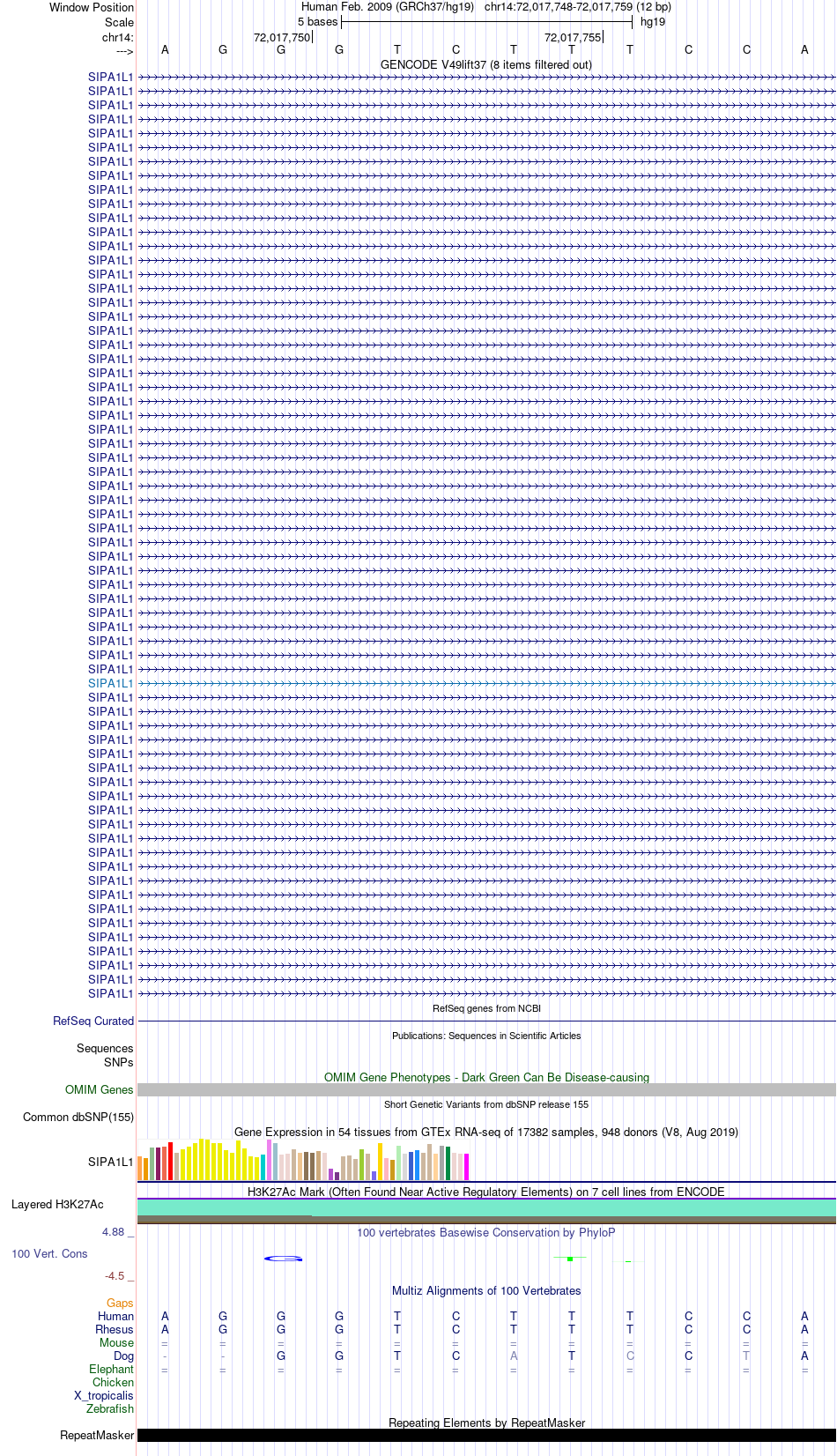The image size is (837, 1456).
Task: Click the cyan bar in the GTEx chart
Action: [263, 1167]
